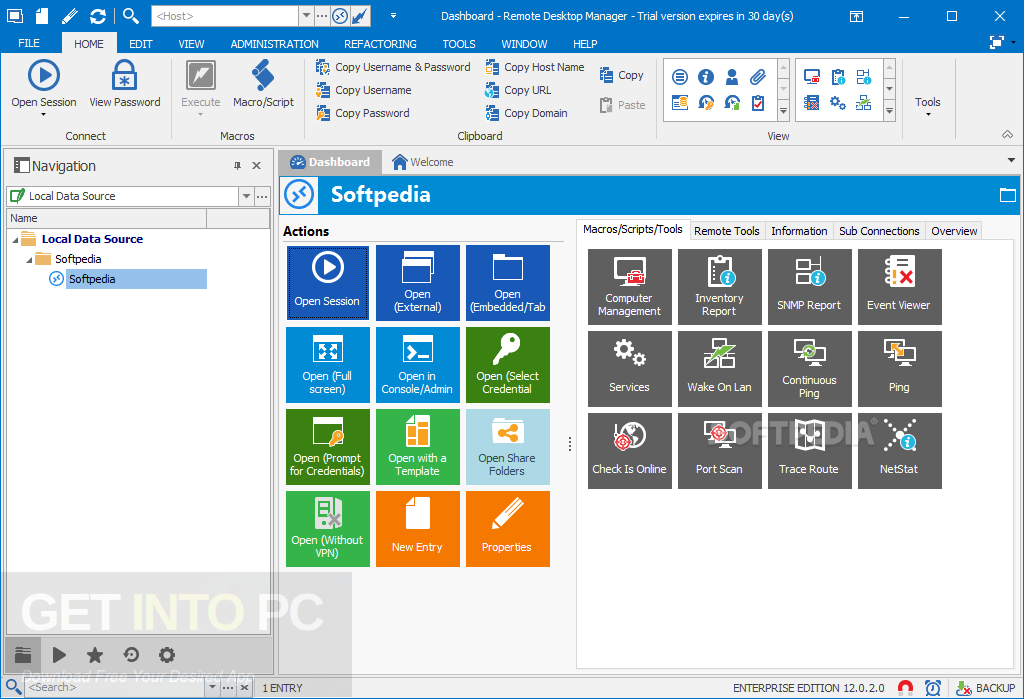Toggle the favorites star below the Navigation panel

[x=94, y=655]
